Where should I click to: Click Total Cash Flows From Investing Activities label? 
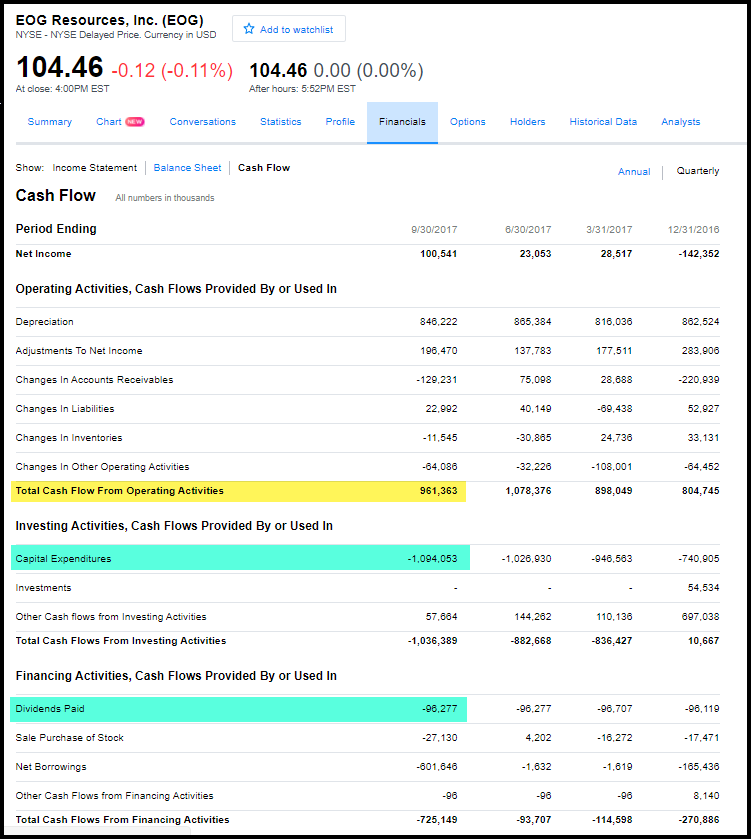tap(121, 640)
